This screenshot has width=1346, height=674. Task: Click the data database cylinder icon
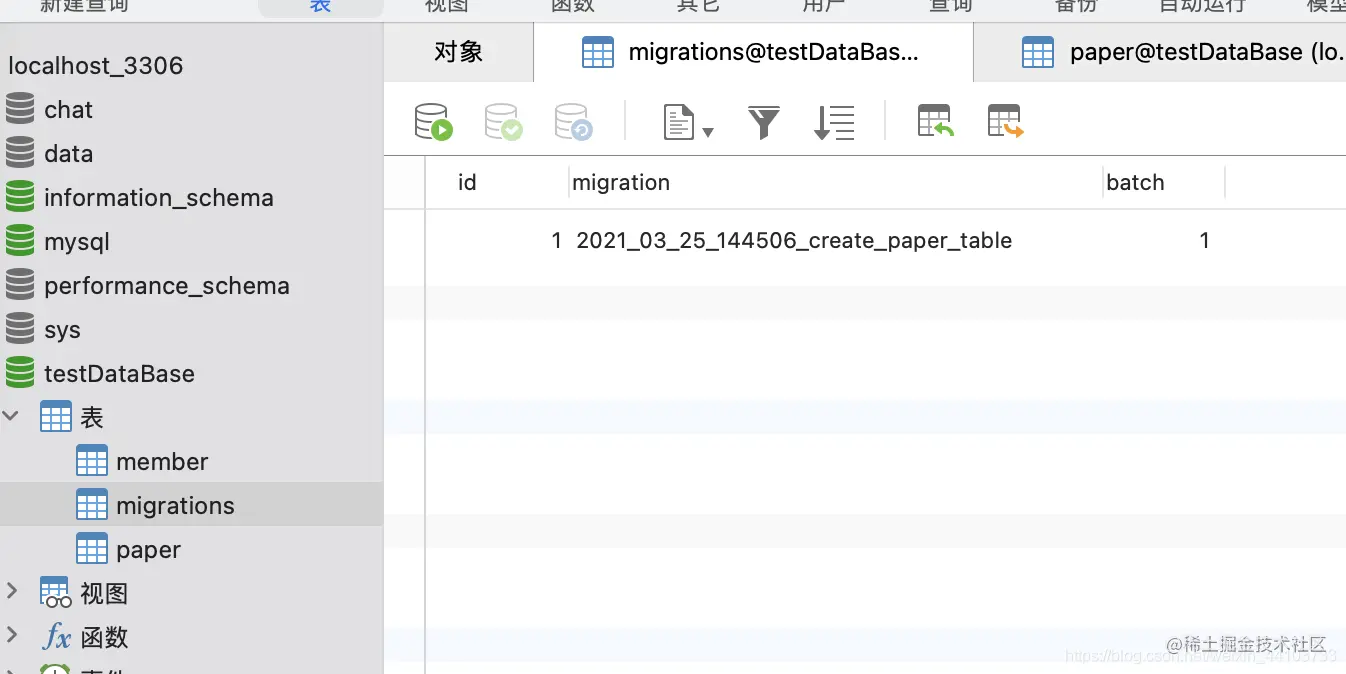coord(20,152)
